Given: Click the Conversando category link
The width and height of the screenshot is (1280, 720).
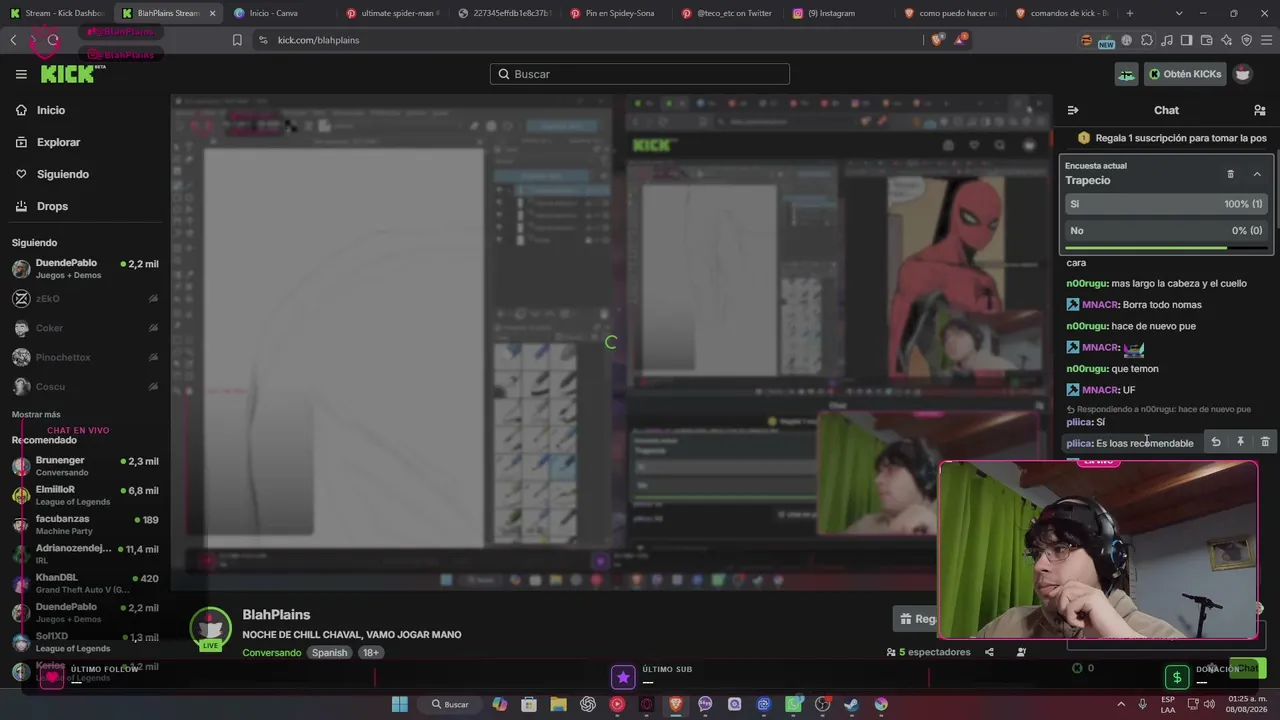Looking at the screenshot, I should (x=271, y=653).
